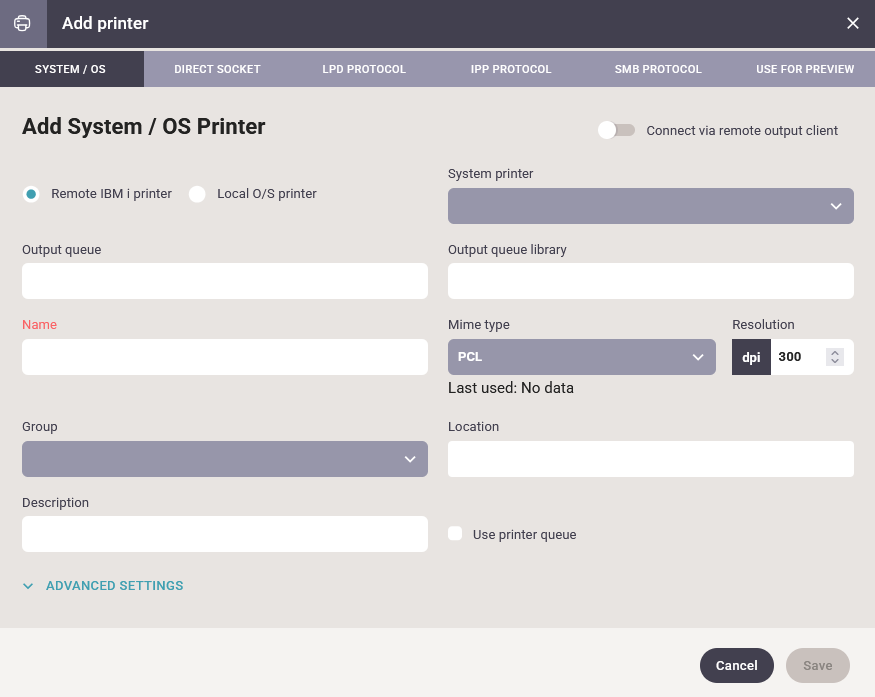This screenshot has width=875, height=697.
Task: Click the Save button
Action: tap(818, 665)
